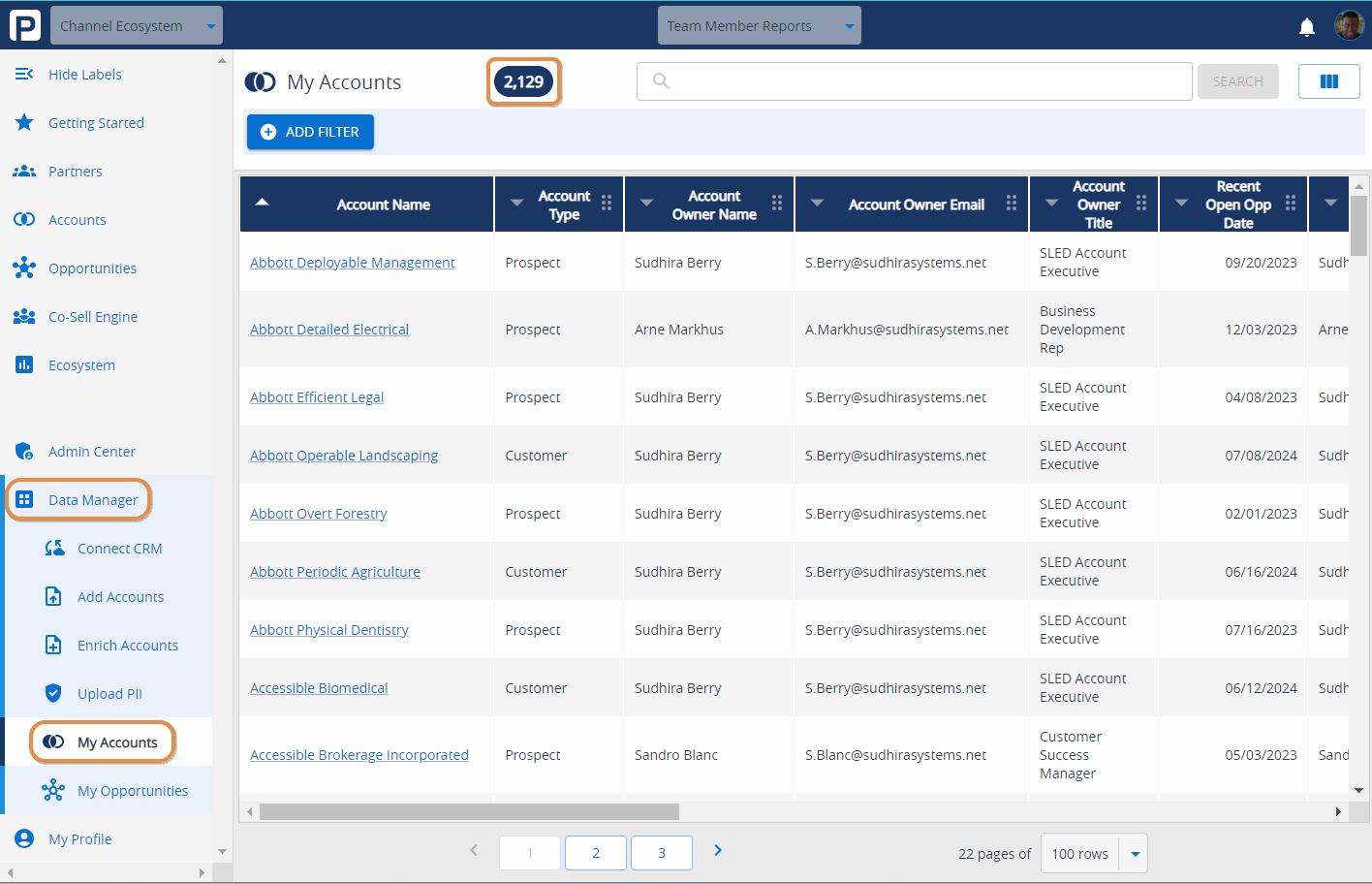
Task: Click the table horizontal scrollbar thumb
Action: click(x=469, y=811)
